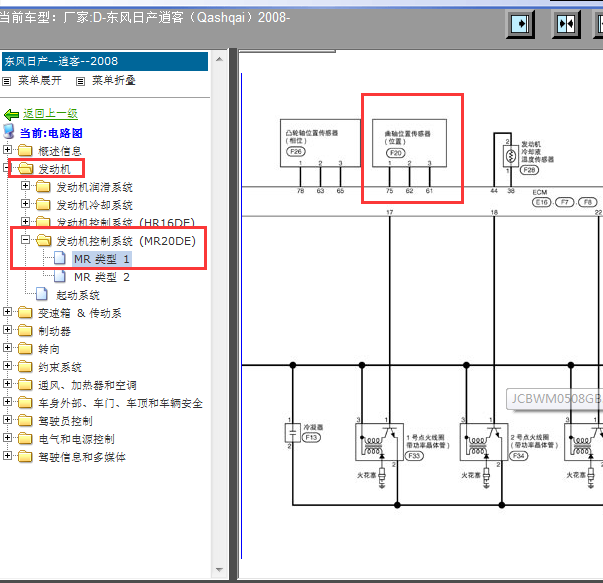Click the MR20DE open folder icon
The height and width of the screenshot is (583, 603).
point(43,241)
